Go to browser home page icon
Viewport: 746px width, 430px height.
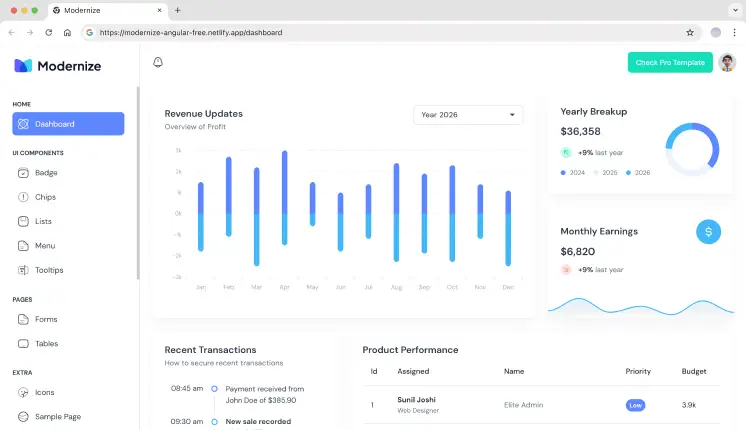point(67,32)
